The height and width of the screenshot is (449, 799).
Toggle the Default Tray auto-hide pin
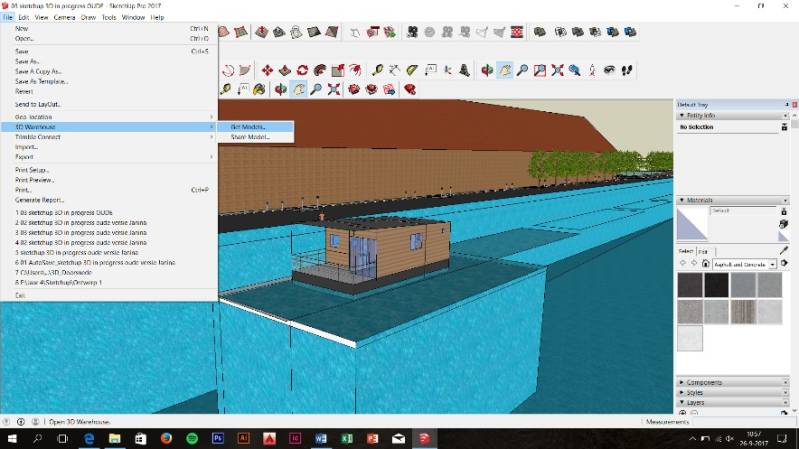(x=787, y=104)
